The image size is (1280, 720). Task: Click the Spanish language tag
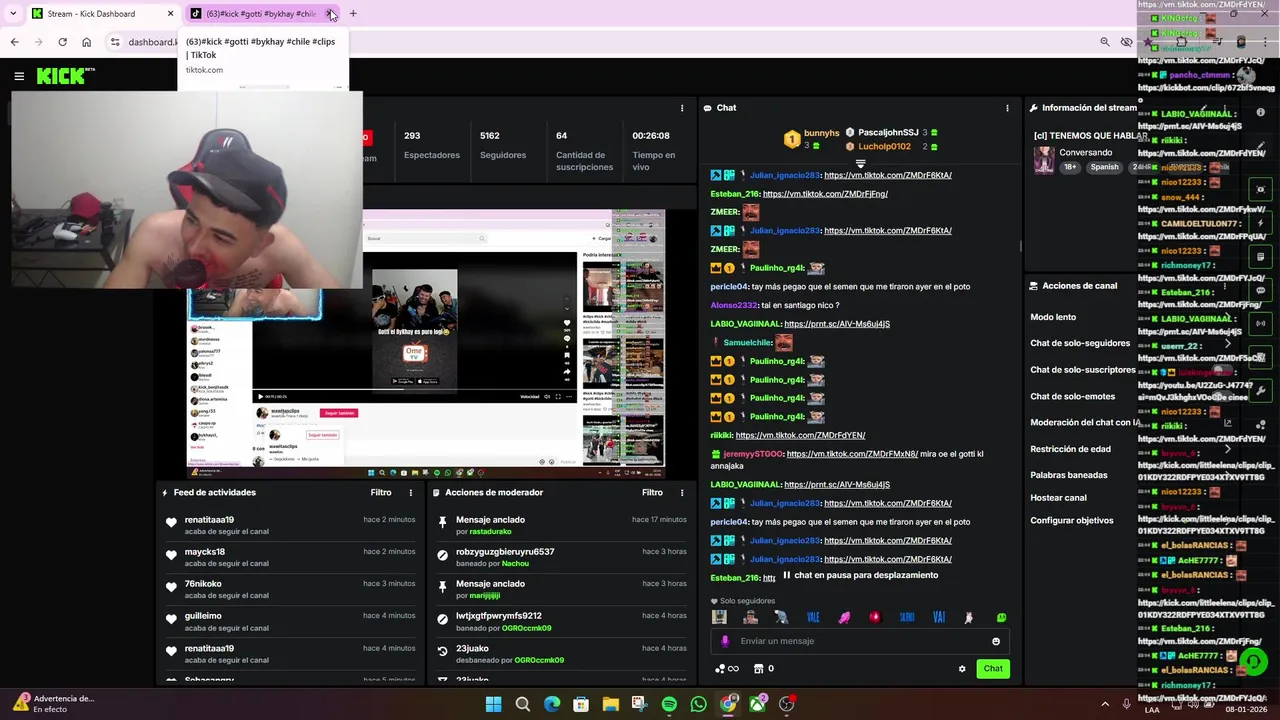tap(1104, 167)
